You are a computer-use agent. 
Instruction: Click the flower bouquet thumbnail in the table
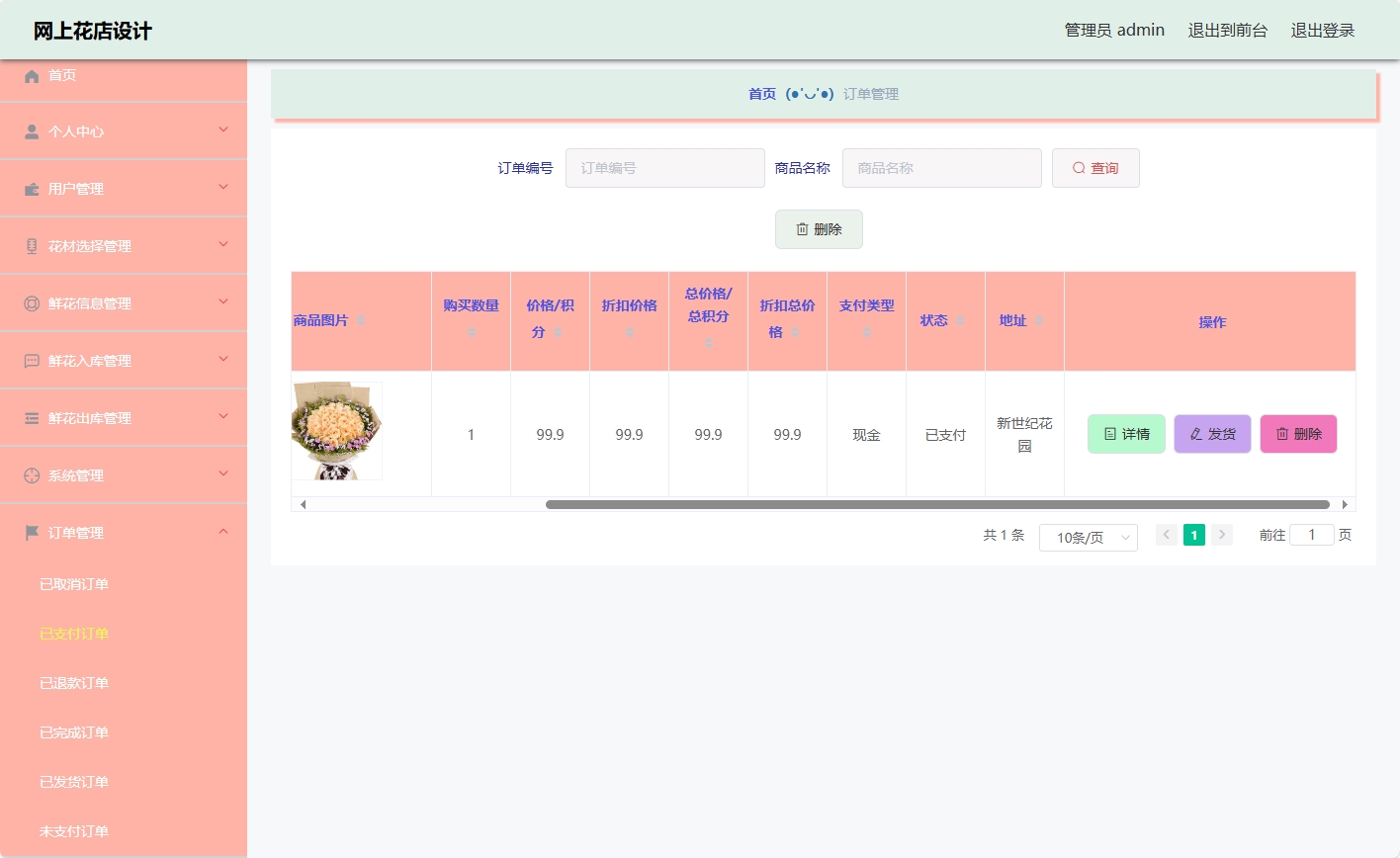(x=336, y=430)
